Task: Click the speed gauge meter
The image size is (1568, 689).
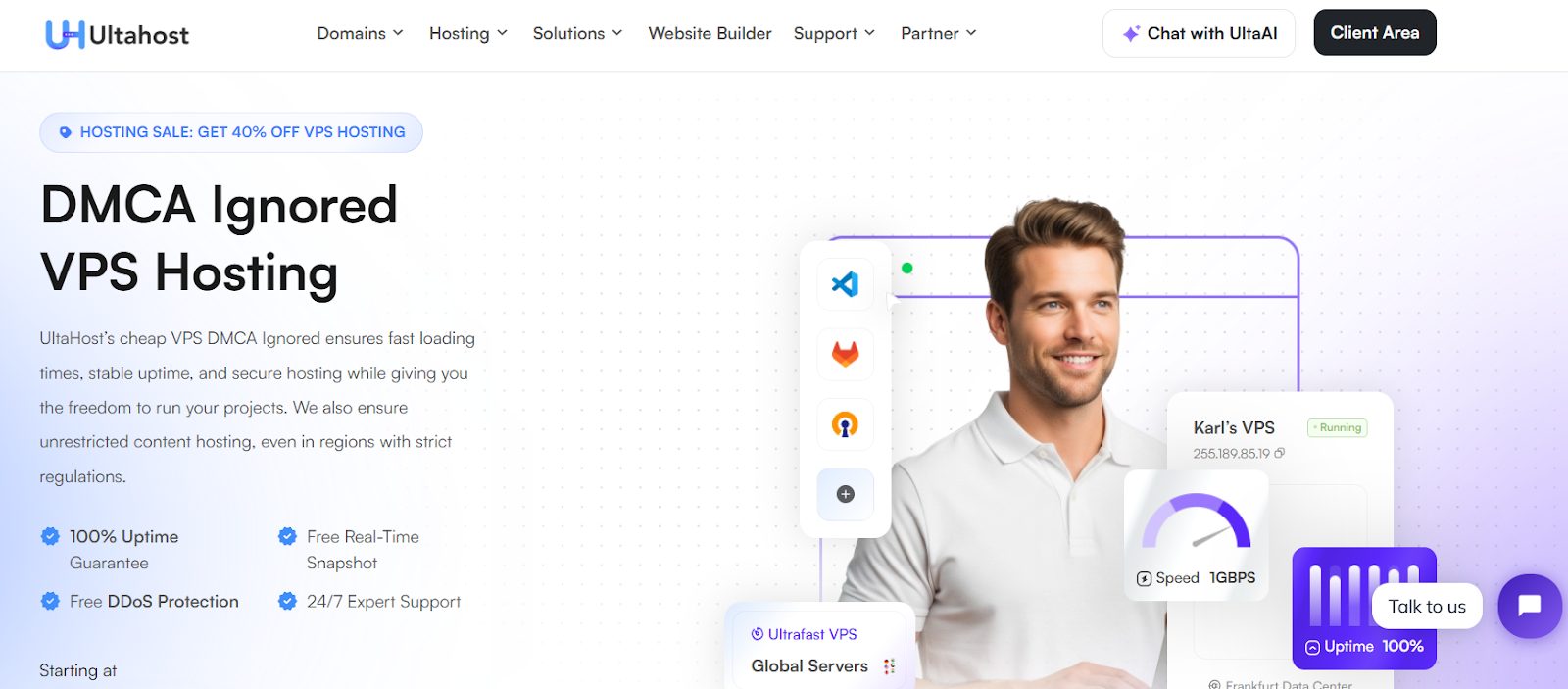Action: pyautogui.click(x=1196, y=521)
